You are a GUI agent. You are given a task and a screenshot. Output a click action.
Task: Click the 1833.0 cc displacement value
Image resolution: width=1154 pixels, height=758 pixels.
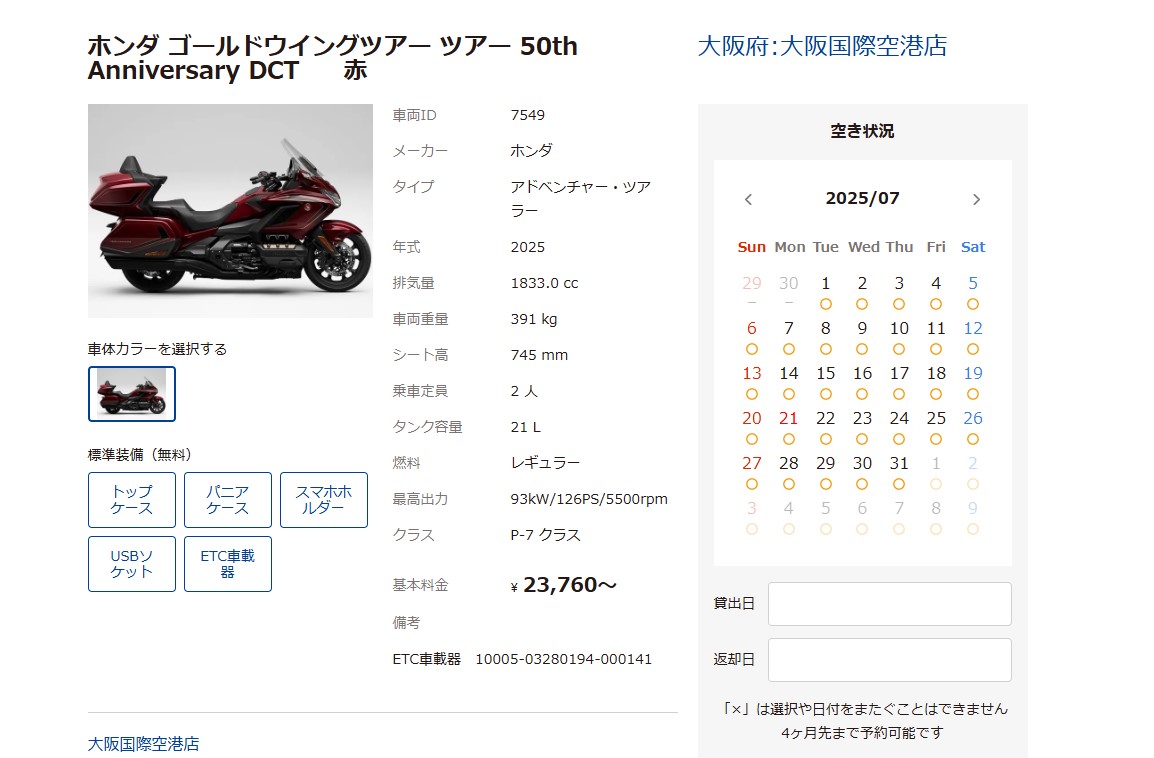click(x=545, y=283)
